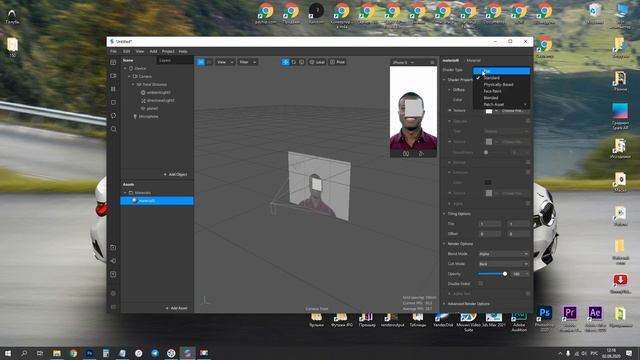640x360 pixels.
Task: Collapse the Materials folder in Assets
Action: (x=125, y=193)
